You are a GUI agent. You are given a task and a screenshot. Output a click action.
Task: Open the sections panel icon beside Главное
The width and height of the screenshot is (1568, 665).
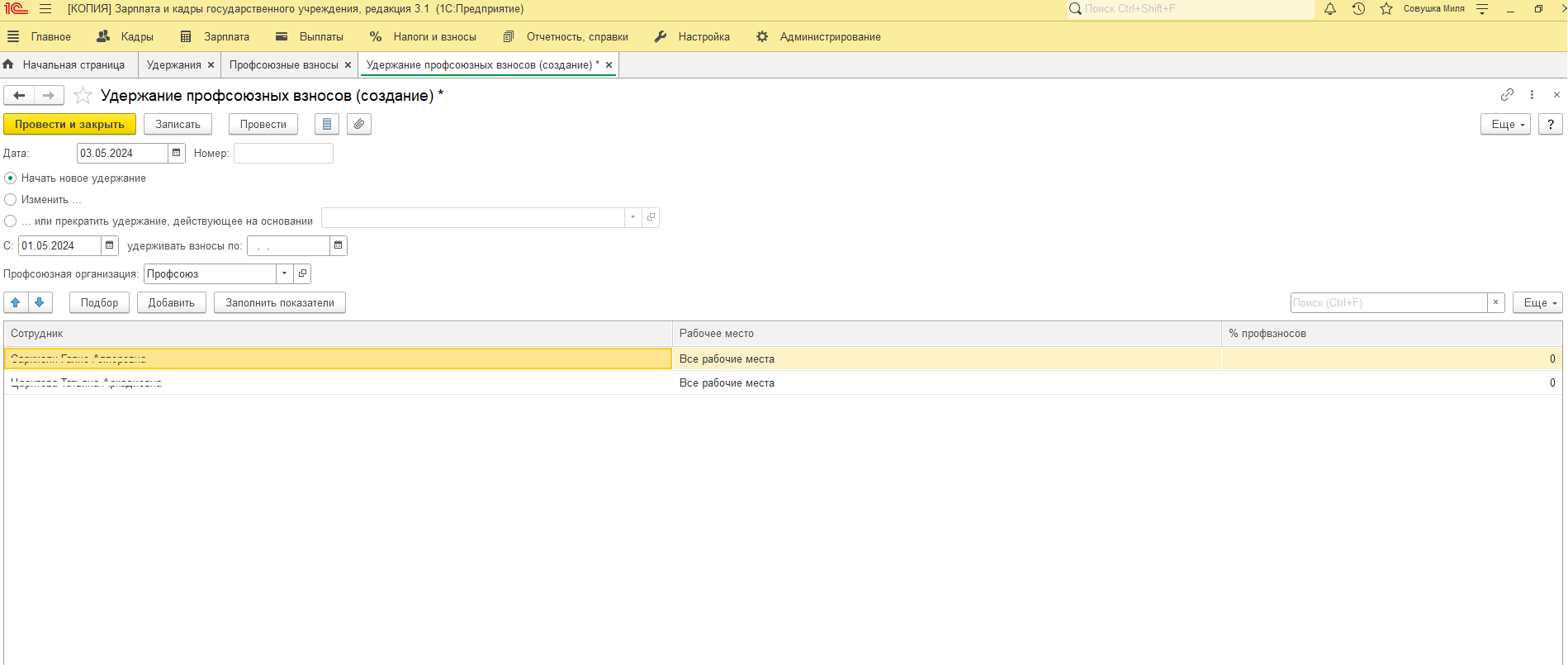click(x=13, y=36)
